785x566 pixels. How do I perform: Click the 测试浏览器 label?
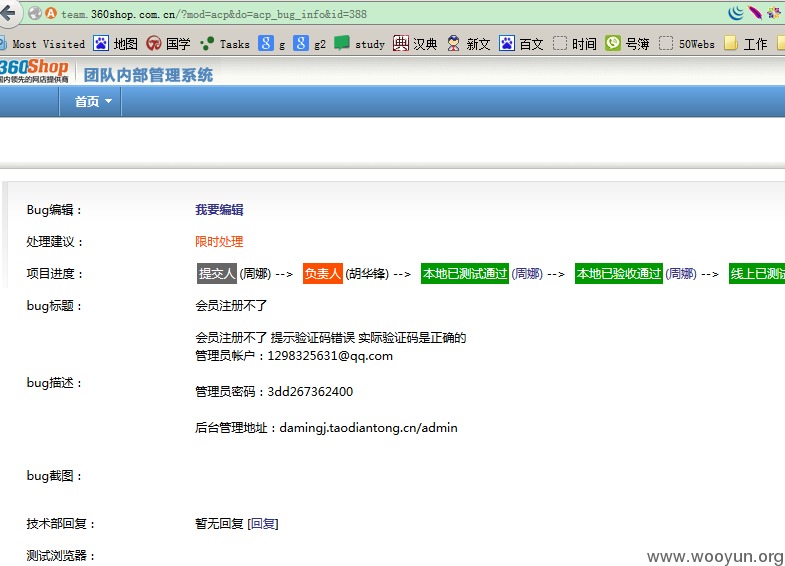pos(61,555)
